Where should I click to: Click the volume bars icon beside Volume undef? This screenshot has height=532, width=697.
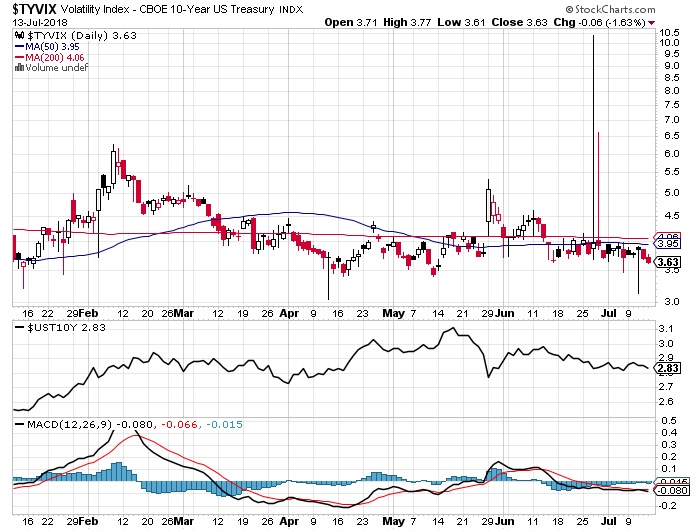19,68
